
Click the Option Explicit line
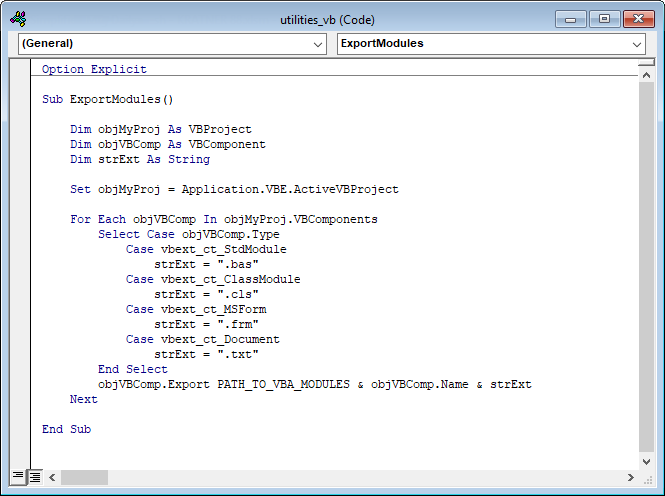[94, 69]
